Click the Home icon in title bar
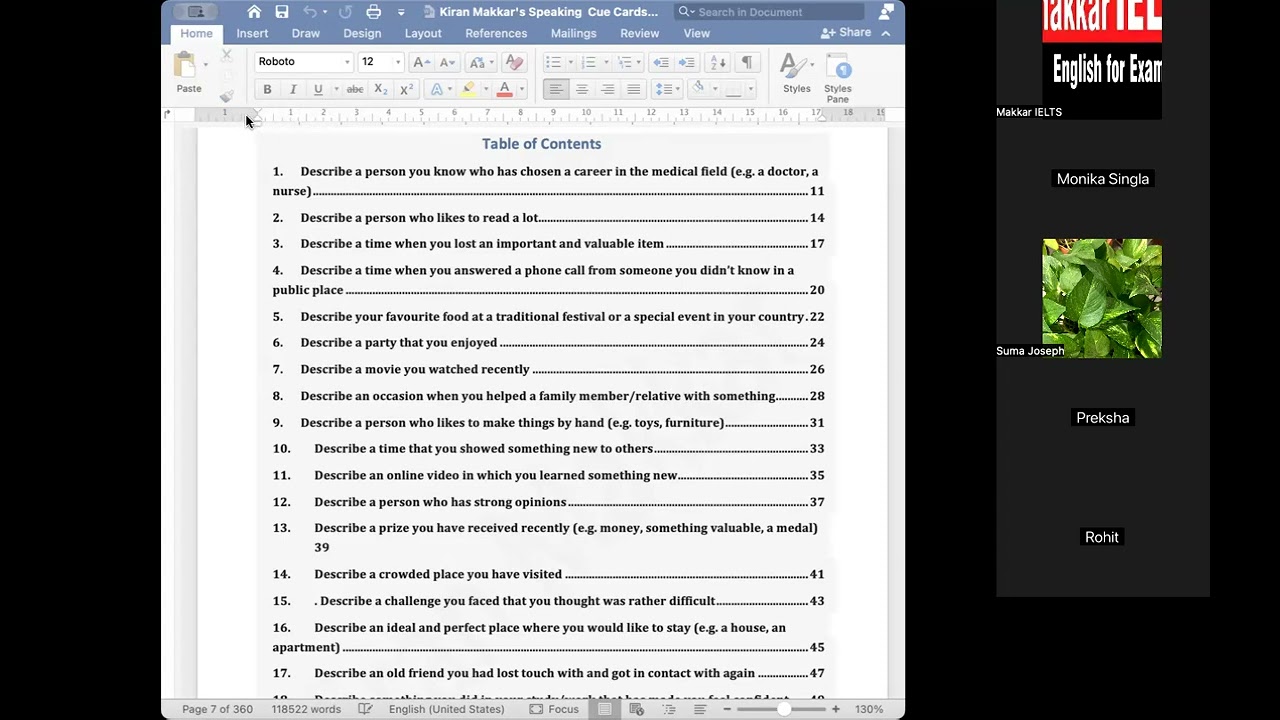 (x=254, y=12)
